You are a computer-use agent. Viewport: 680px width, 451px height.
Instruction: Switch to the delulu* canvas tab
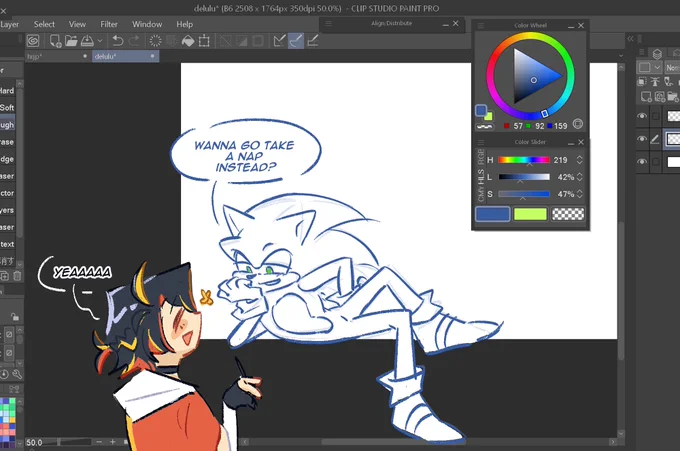(125, 56)
